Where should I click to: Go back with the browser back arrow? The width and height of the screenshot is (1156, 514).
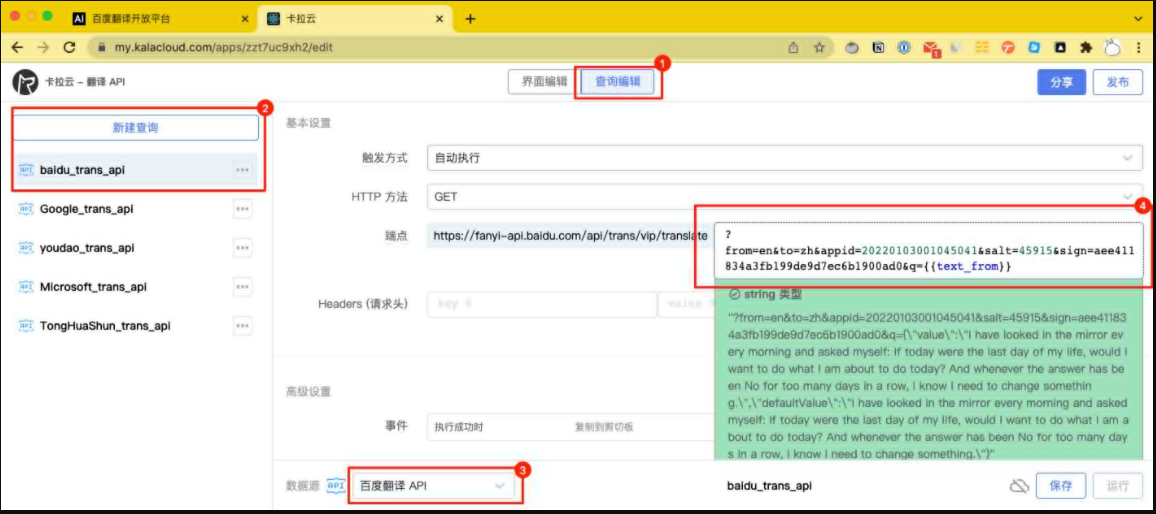tap(18, 47)
